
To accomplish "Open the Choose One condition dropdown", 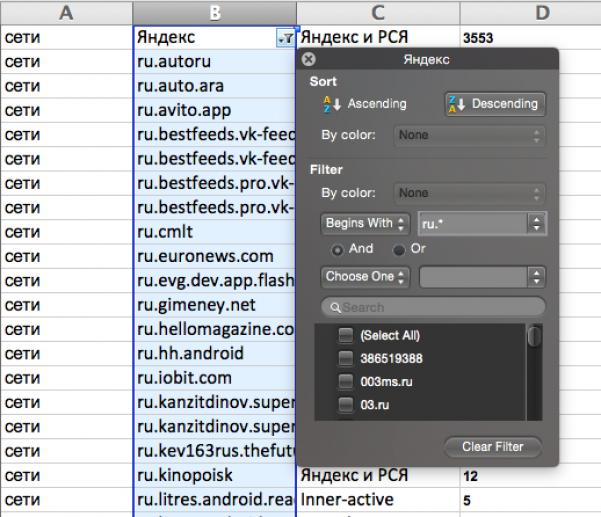I will [x=365, y=277].
